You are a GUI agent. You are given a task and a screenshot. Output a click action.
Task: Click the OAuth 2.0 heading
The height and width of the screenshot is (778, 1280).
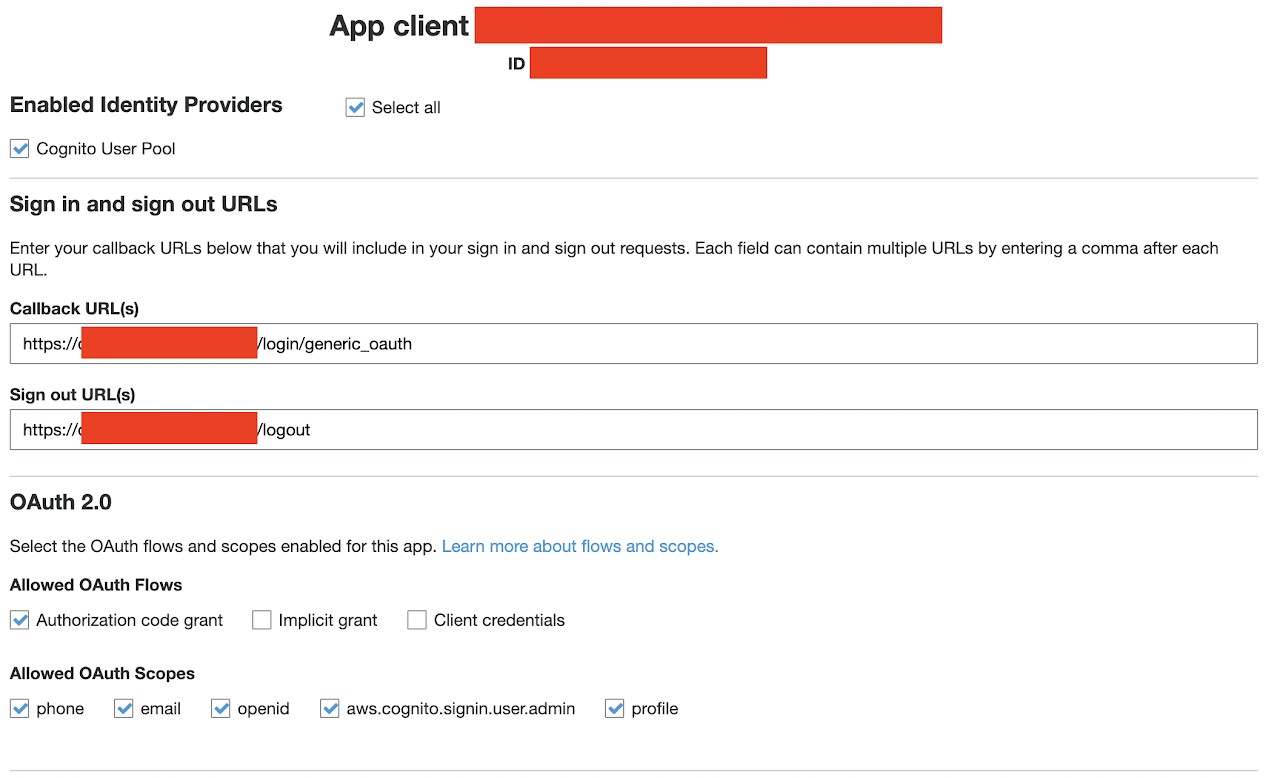tap(61, 502)
